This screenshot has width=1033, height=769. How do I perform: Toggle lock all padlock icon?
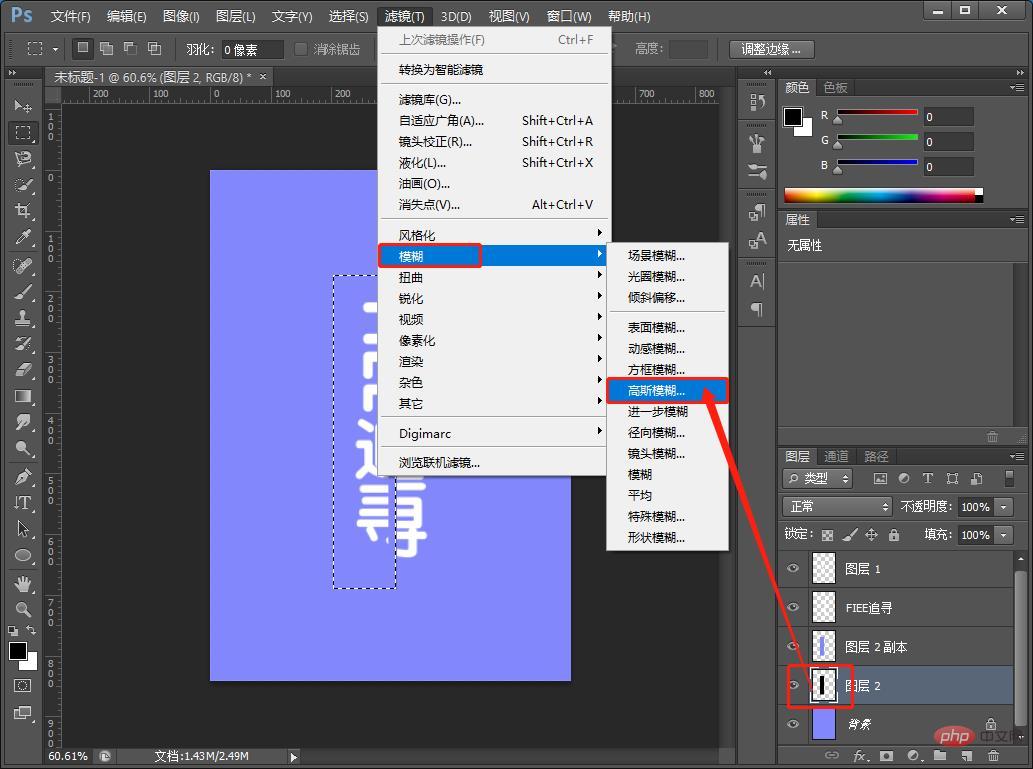(894, 535)
